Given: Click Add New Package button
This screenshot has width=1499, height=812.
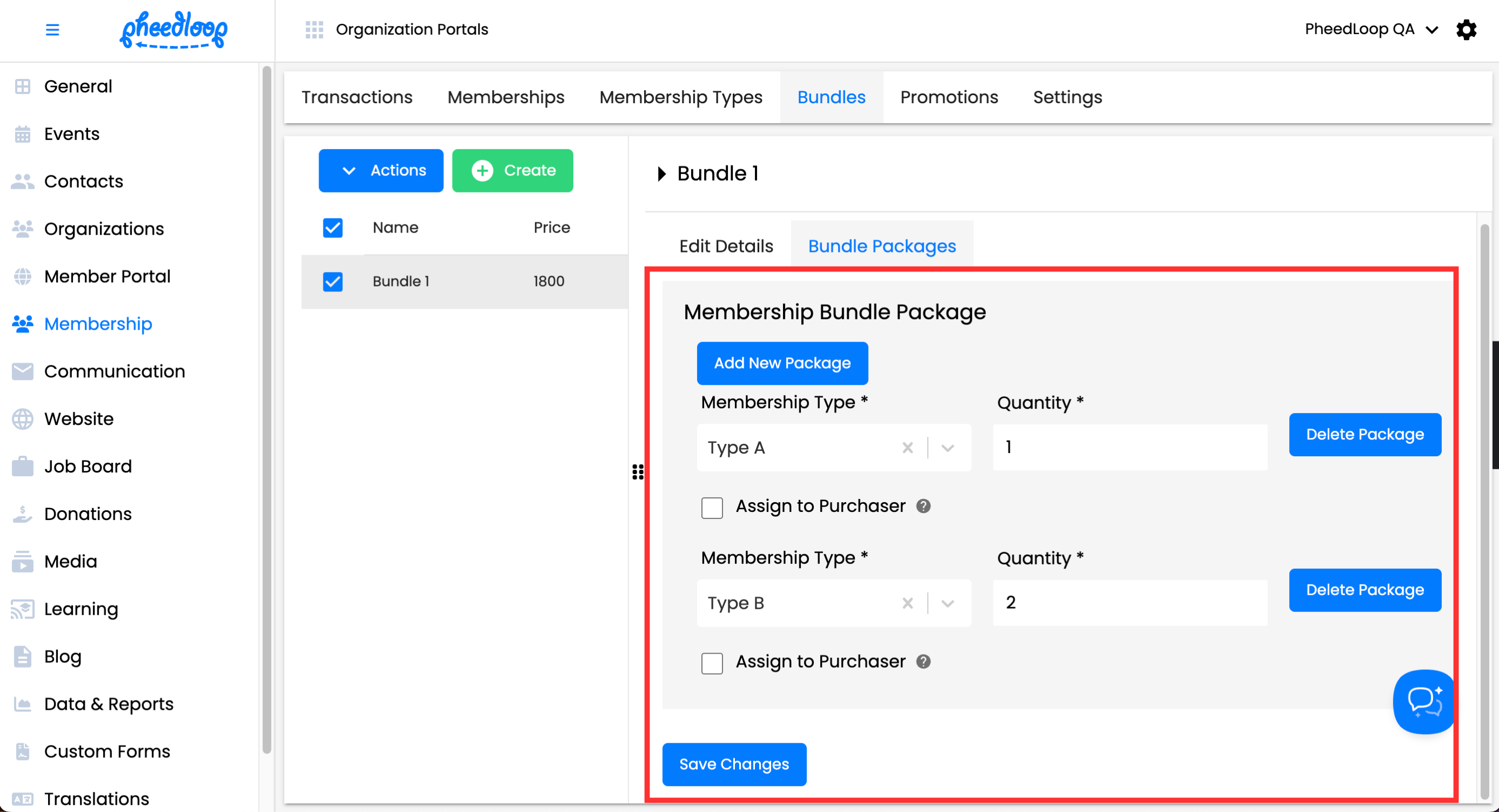Looking at the screenshot, I should (x=782, y=363).
